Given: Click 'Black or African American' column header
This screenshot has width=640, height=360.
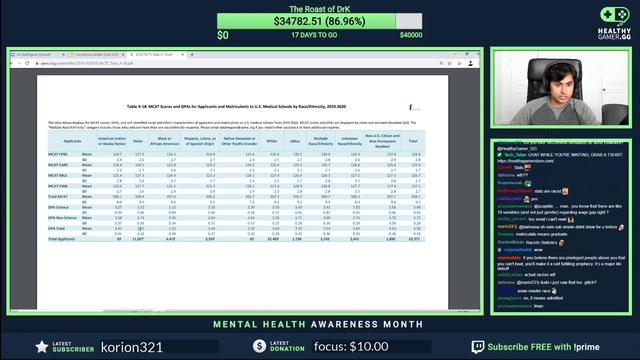Looking at the screenshot, I should pos(164,141).
